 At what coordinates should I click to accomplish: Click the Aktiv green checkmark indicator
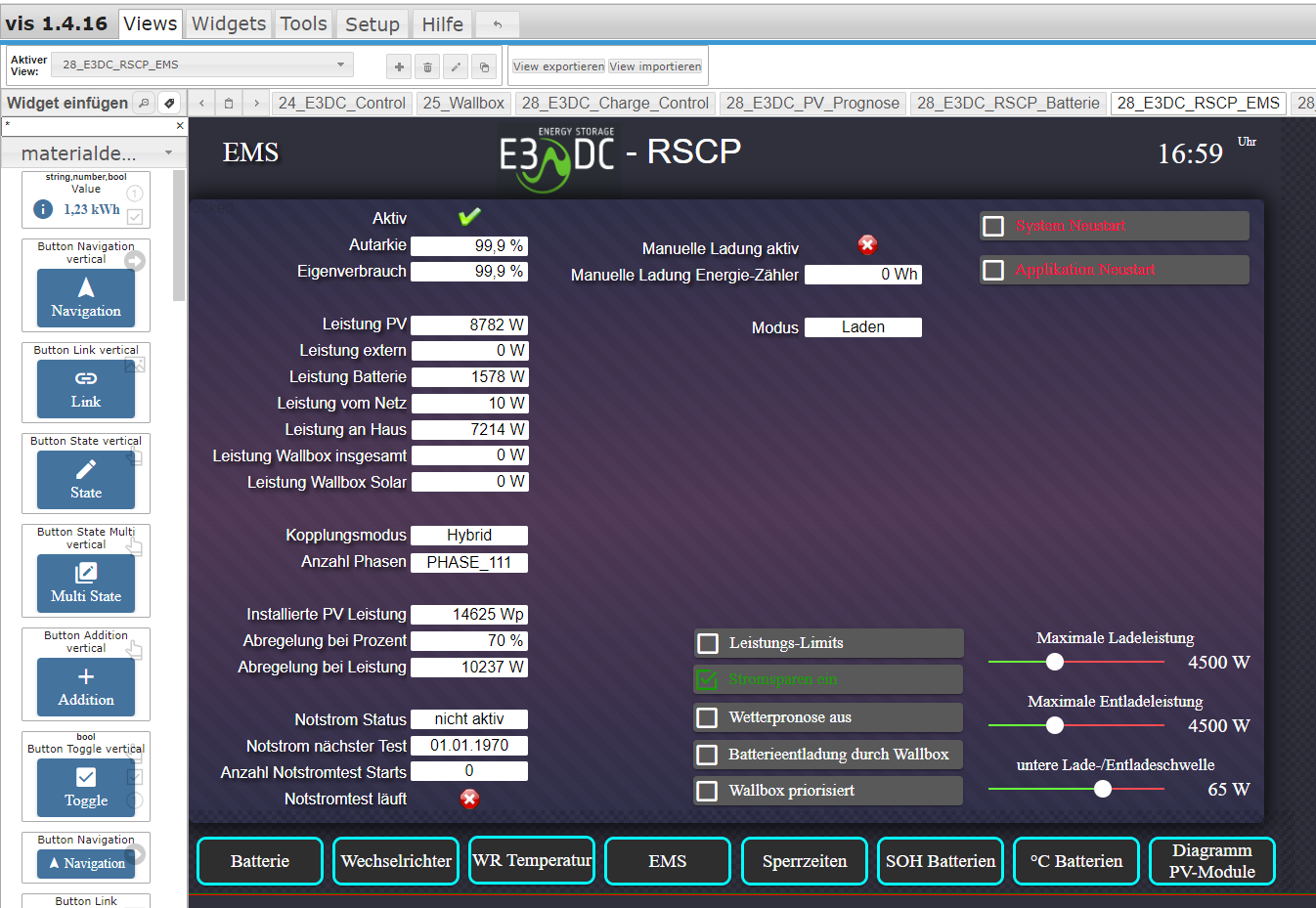click(x=469, y=217)
